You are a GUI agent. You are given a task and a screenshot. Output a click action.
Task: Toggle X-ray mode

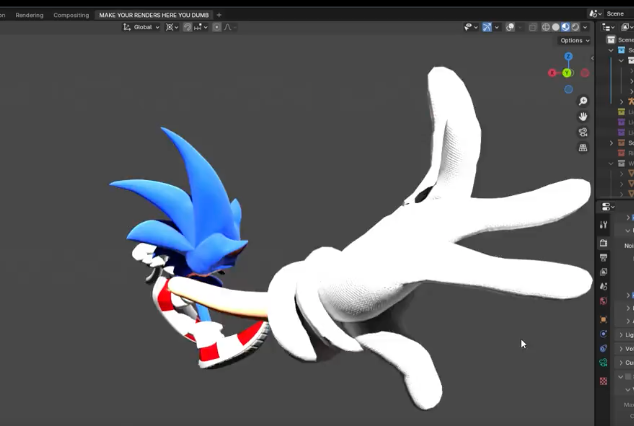pyautogui.click(x=533, y=27)
